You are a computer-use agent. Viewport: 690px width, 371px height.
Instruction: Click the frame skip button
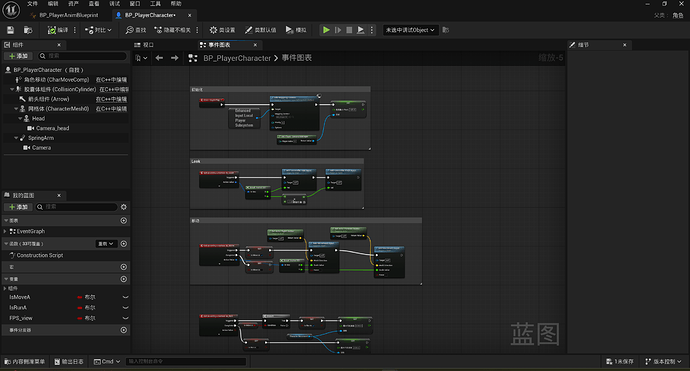point(338,30)
